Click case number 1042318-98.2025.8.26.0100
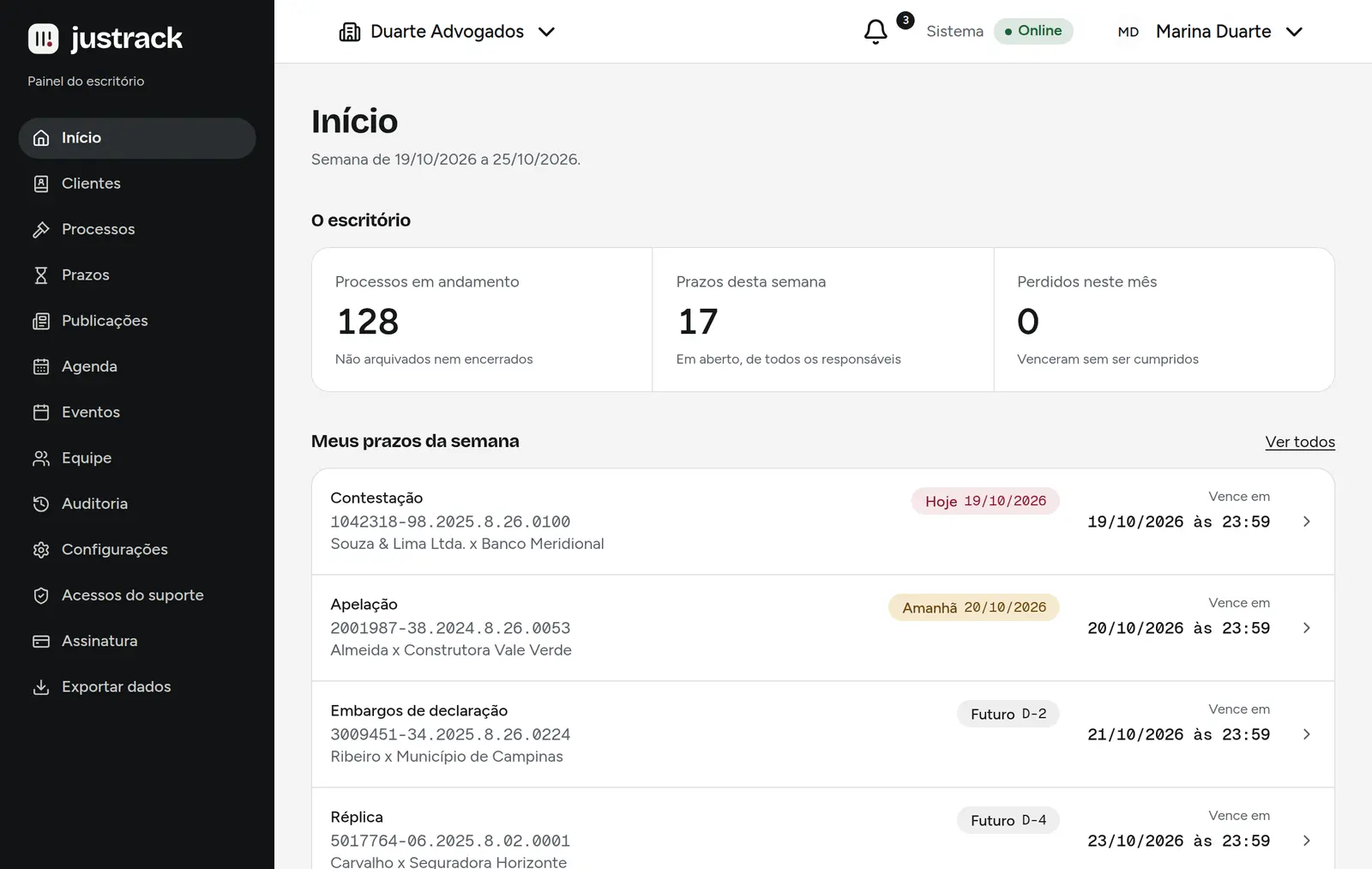 click(x=450, y=522)
